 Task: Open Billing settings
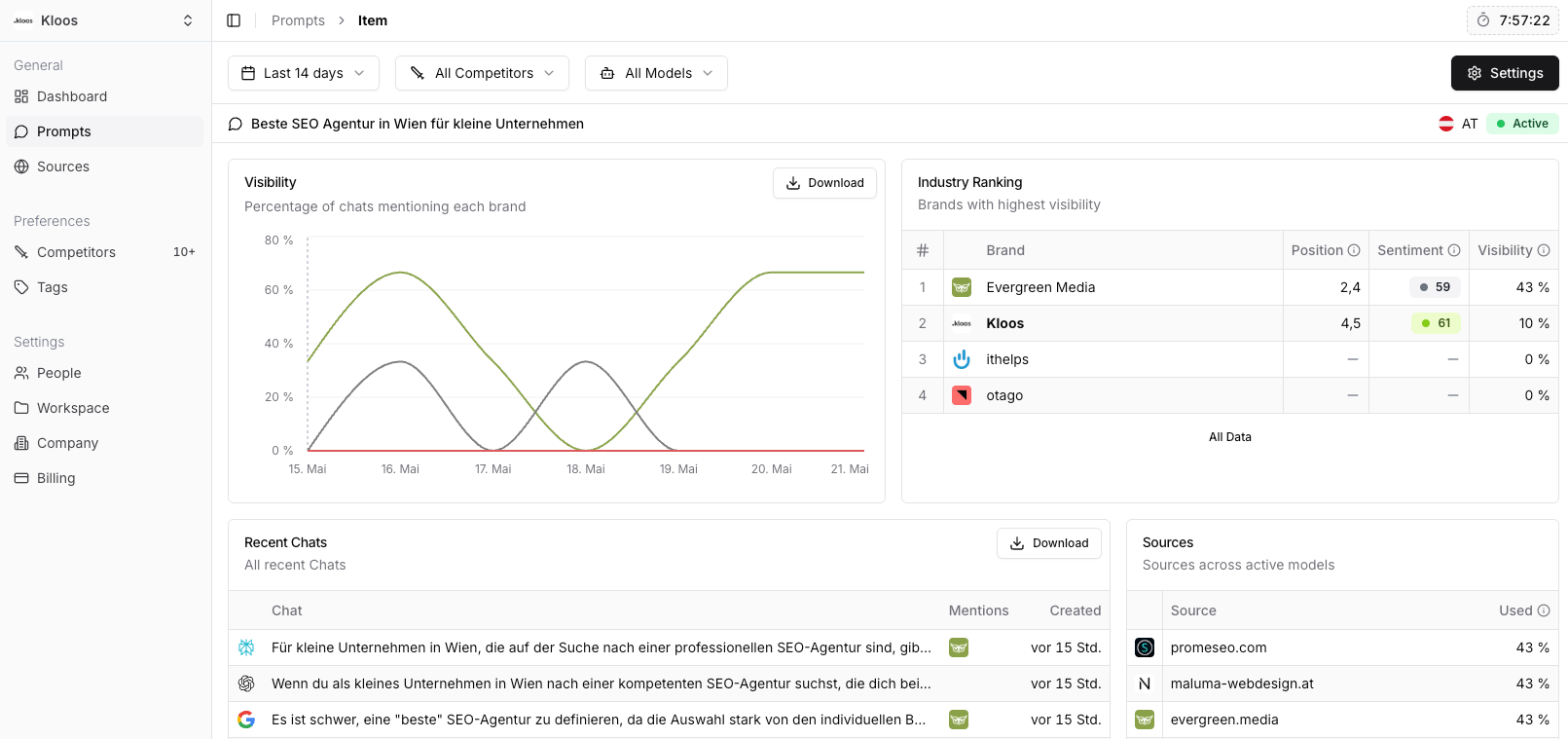105,478
